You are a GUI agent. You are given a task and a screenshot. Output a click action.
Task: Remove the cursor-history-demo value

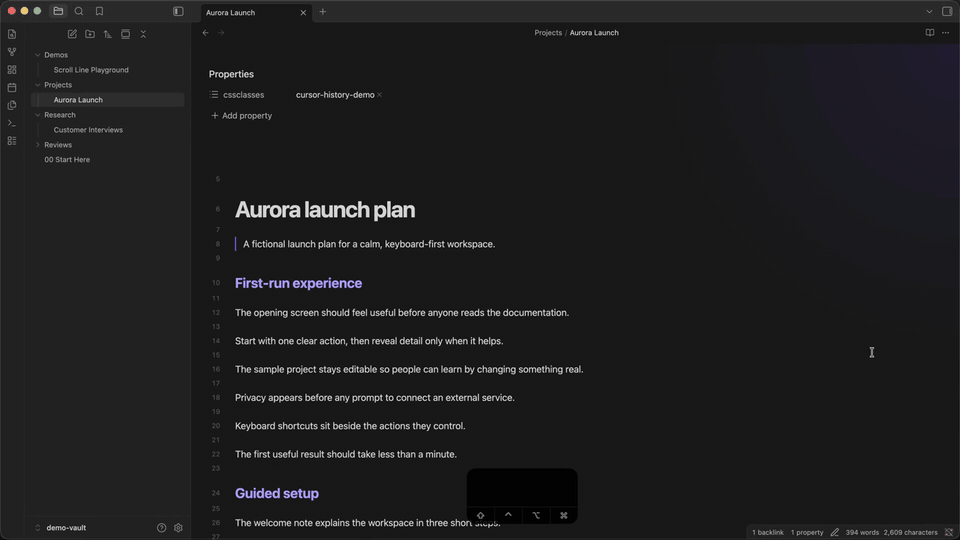pyautogui.click(x=380, y=95)
